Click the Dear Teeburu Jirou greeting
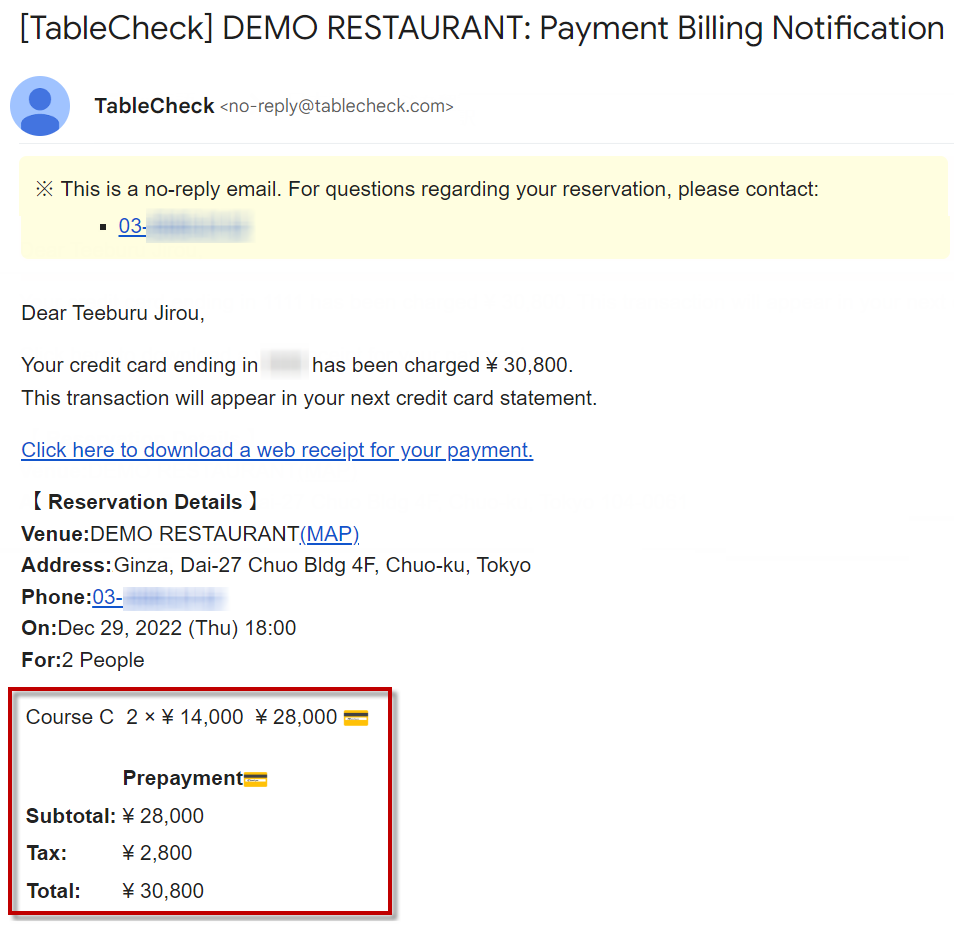 113,313
